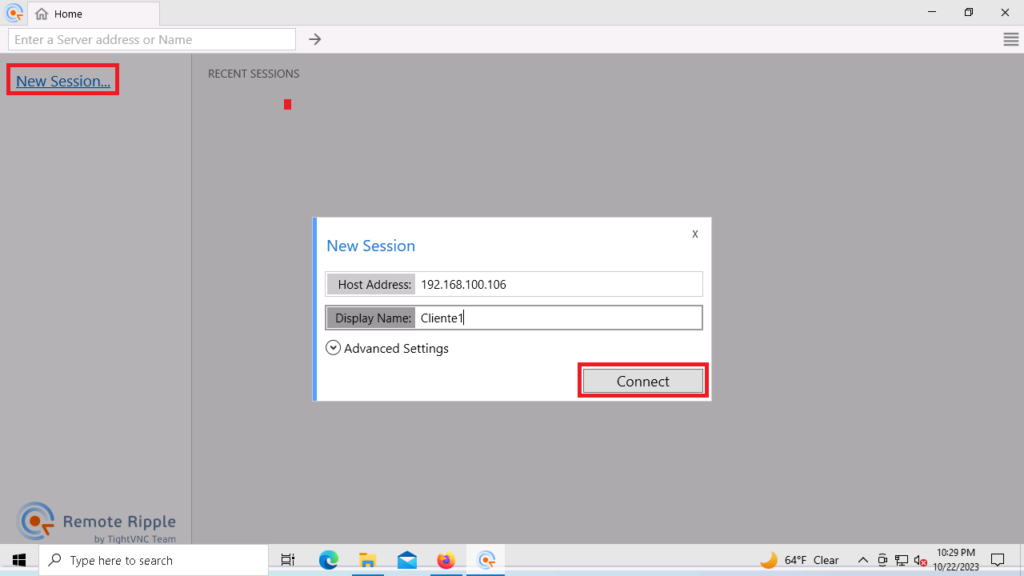
Task: Launch Microsoft Edge from taskbar
Action: (328, 560)
